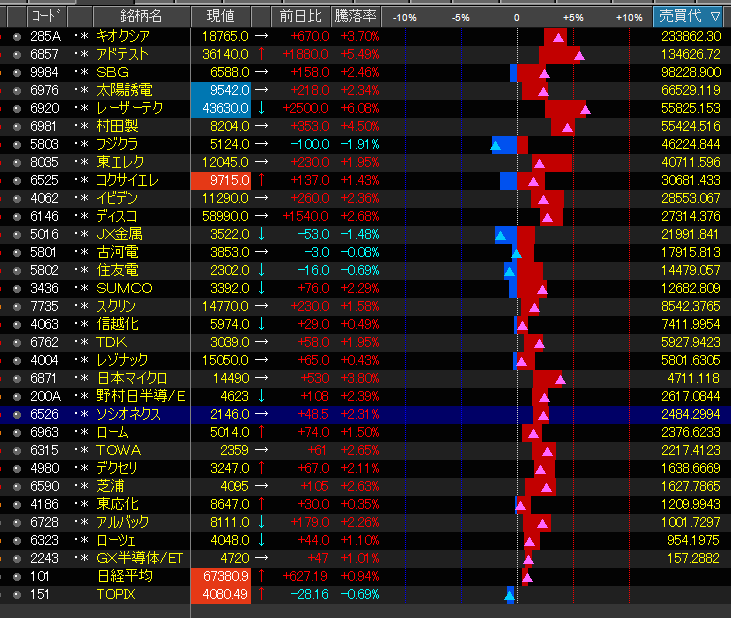The height and width of the screenshot is (618, 731).
Task: Click the 日経平均 index value 67380.9
Action: click(x=221, y=577)
